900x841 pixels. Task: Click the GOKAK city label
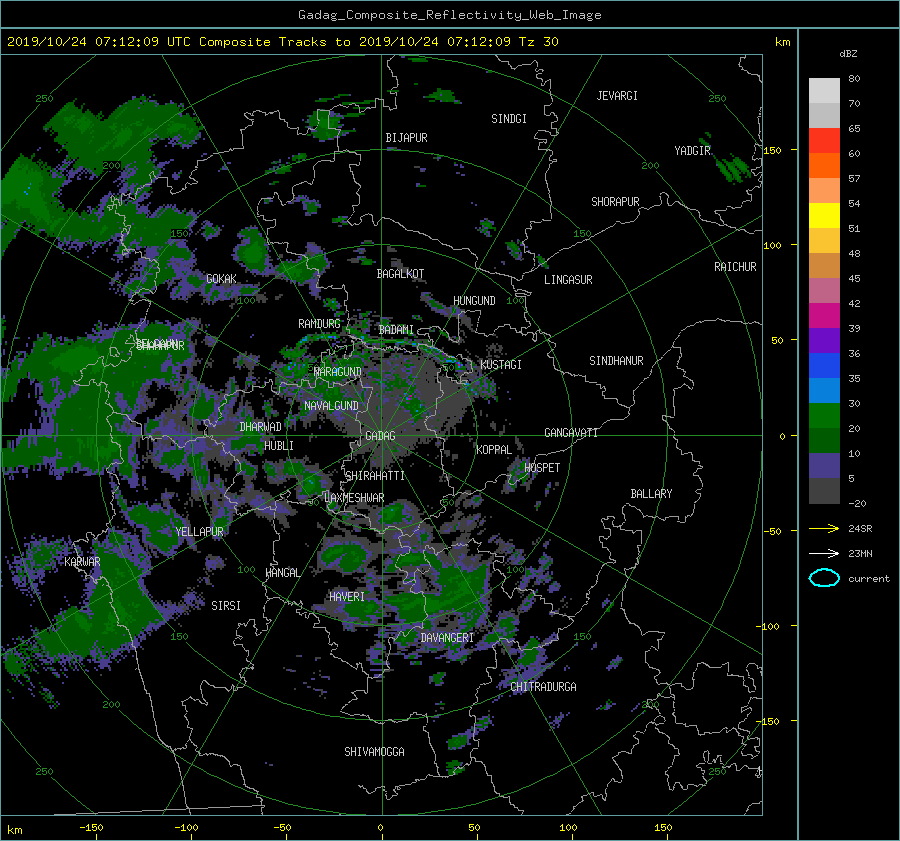point(222,279)
